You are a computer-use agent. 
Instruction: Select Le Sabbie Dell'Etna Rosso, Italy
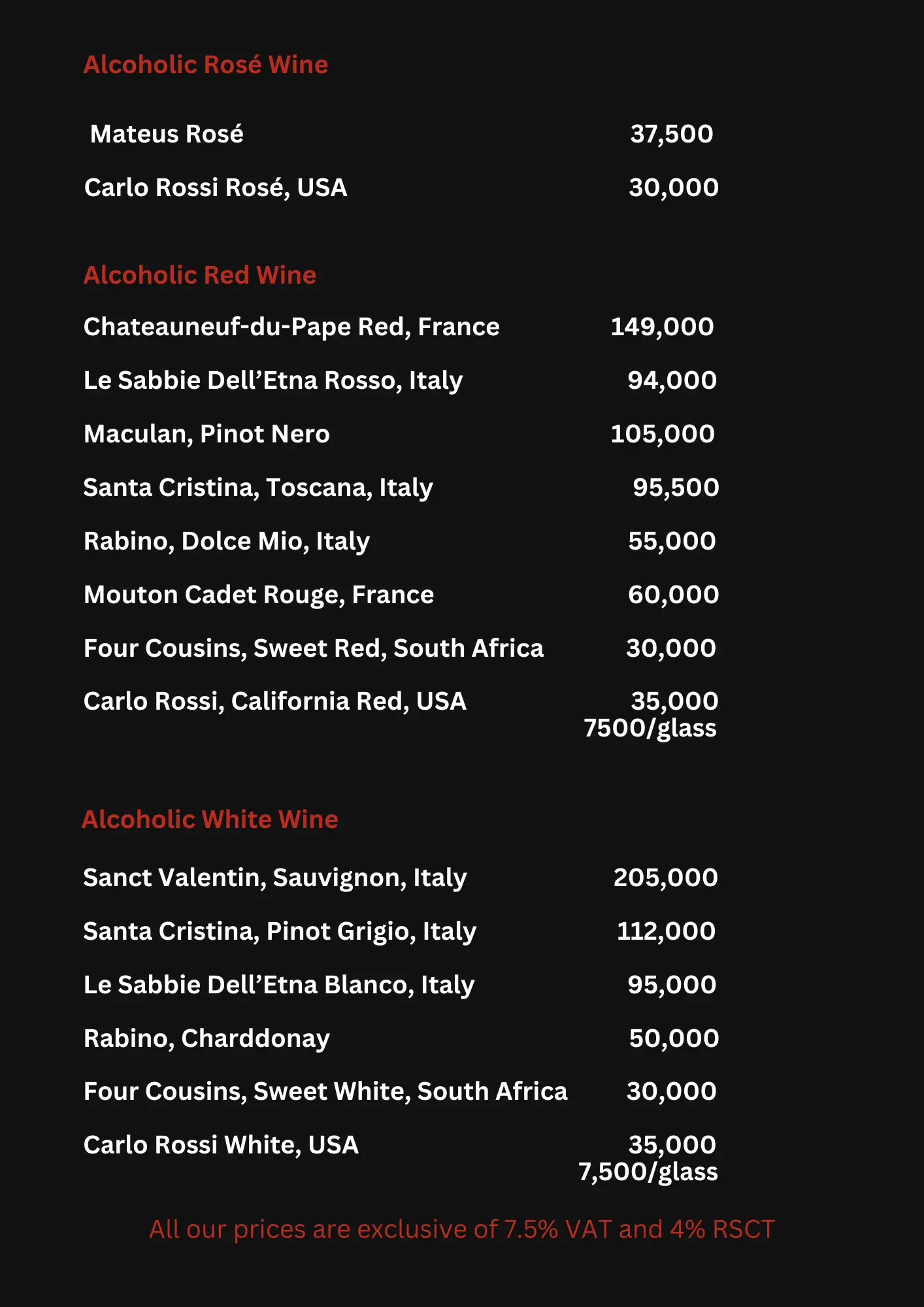tap(273, 381)
